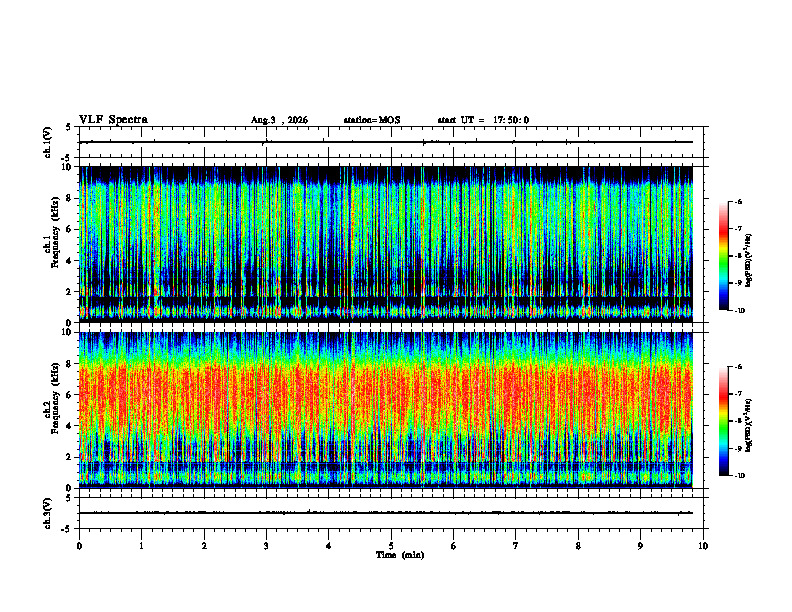Screen dimensions: 792x612
Task: Click time-axis tick label "9"
Action: 640,546
